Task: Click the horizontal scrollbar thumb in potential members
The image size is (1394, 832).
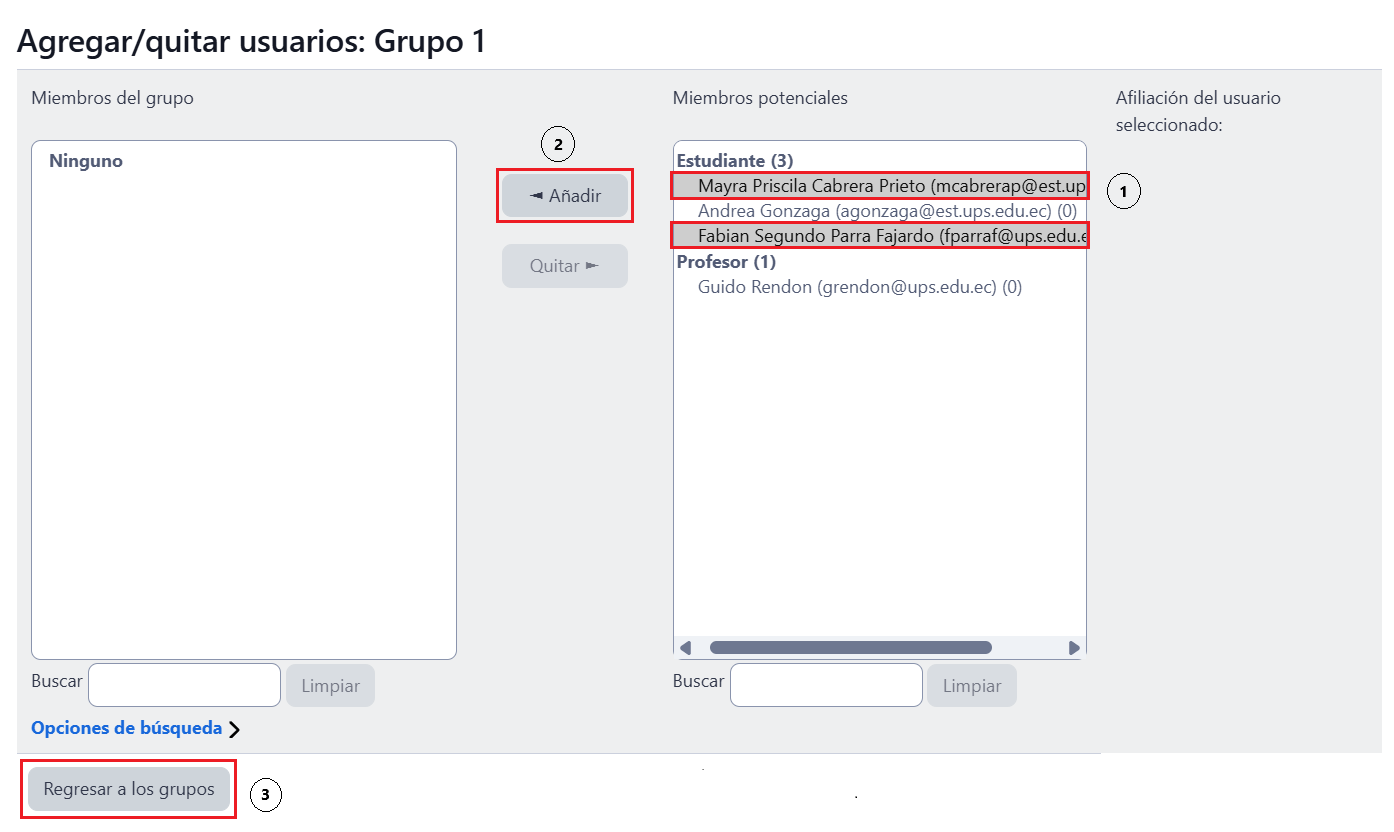Action: tap(850, 647)
